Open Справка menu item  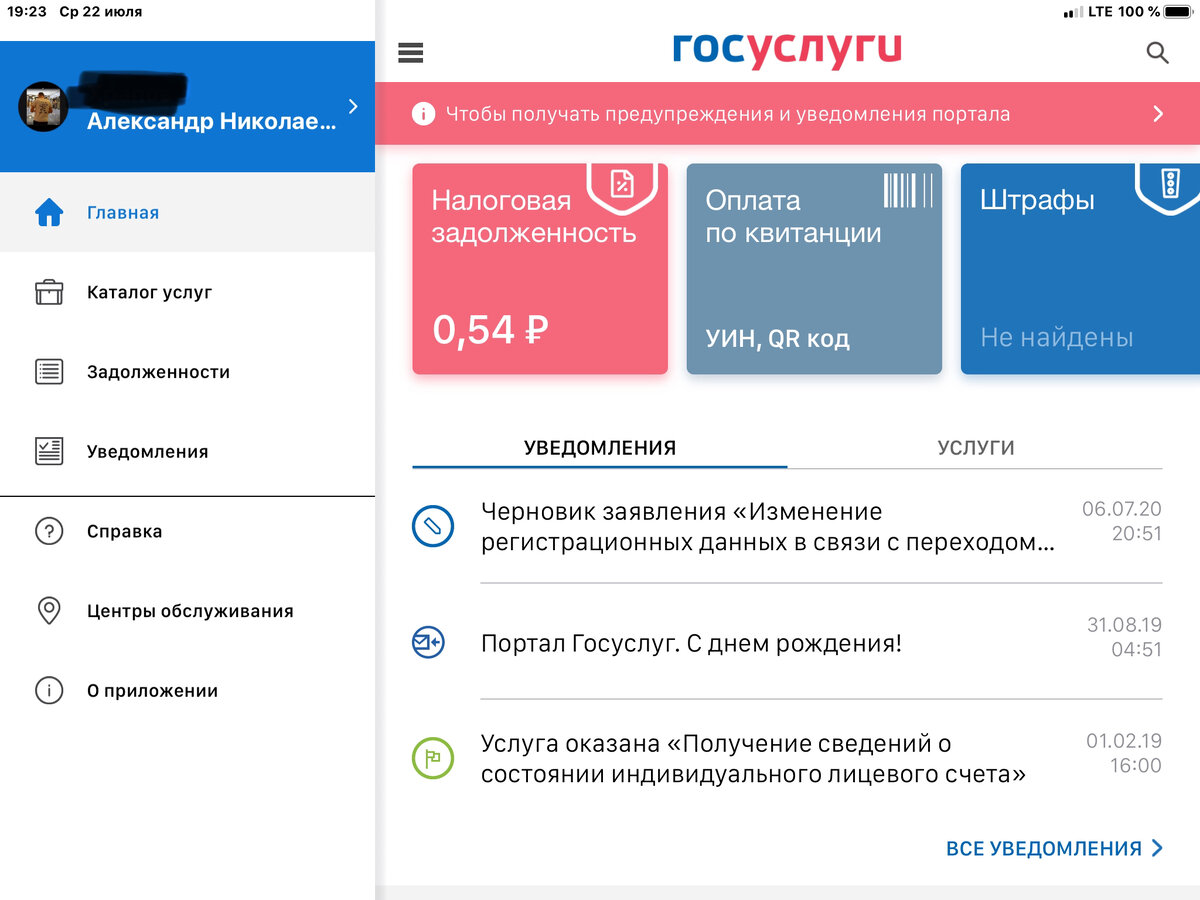pyautogui.click(x=187, y=531)
